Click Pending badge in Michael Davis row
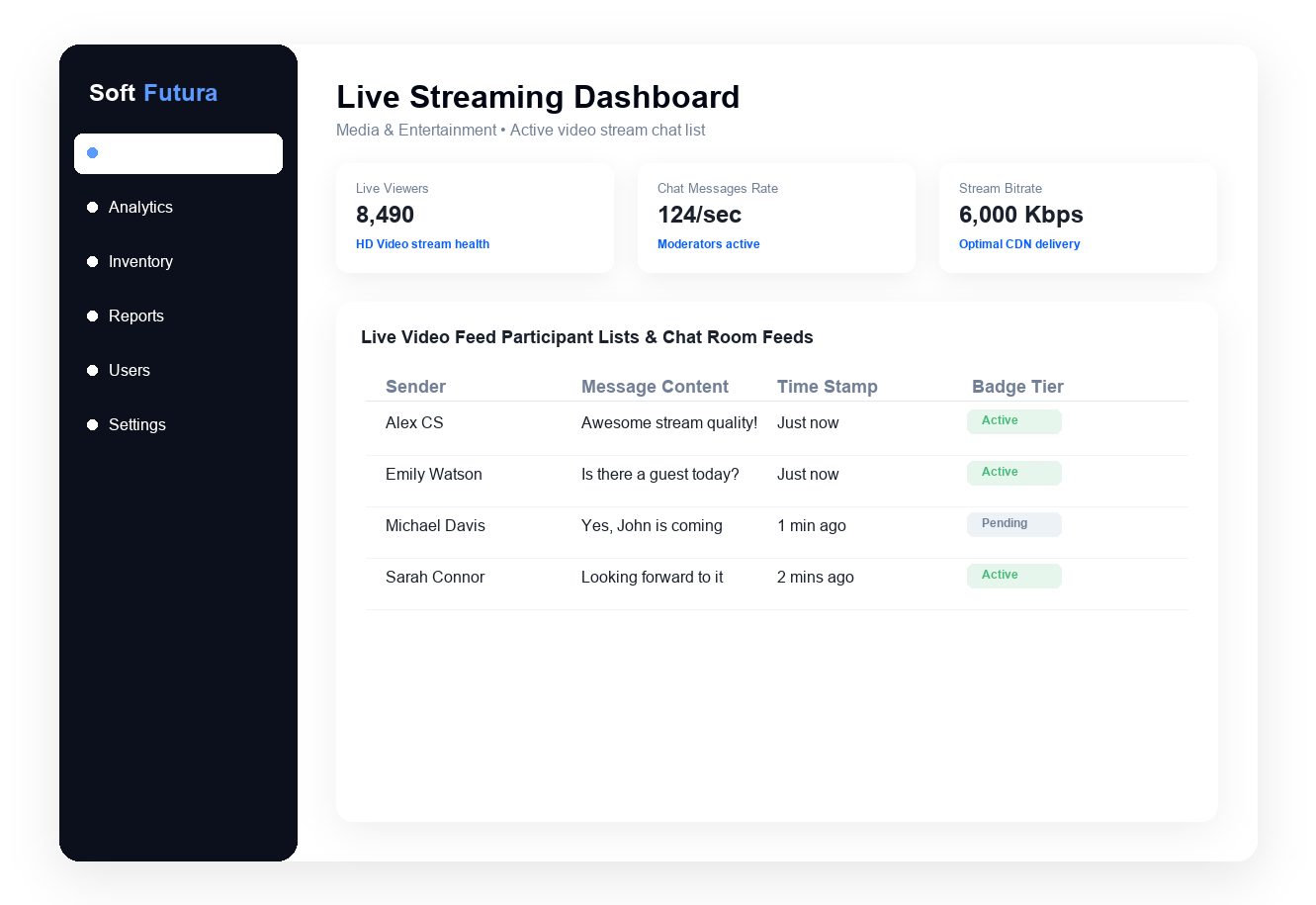 1014,524
